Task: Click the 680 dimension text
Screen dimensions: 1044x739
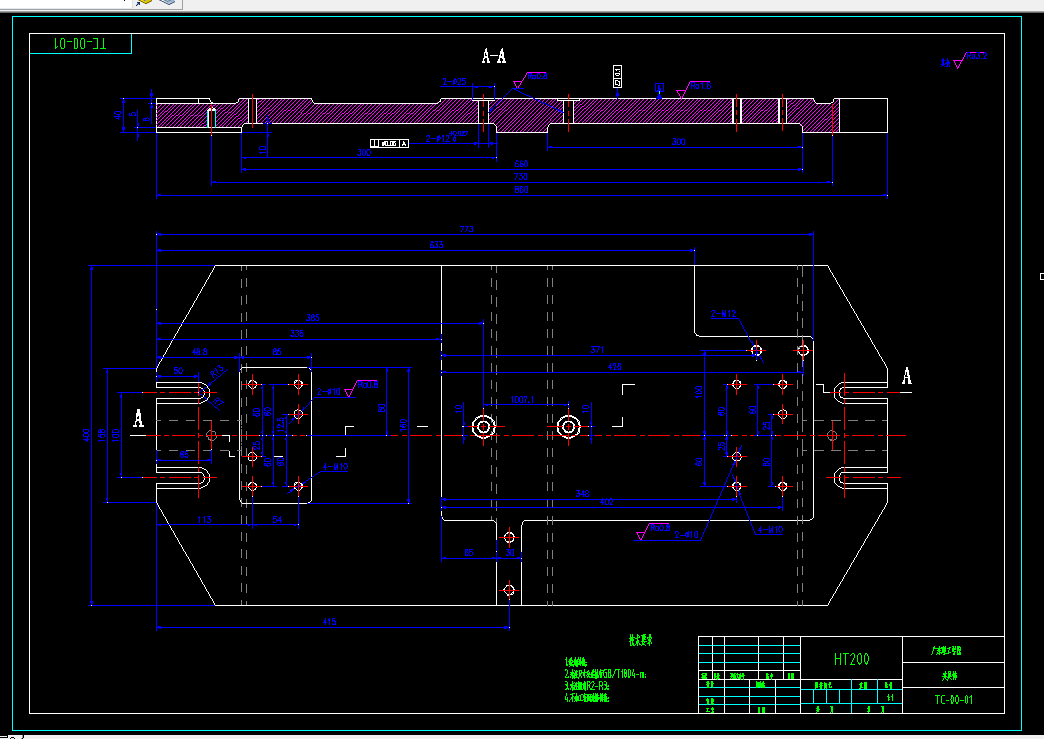Action: point(521,164)
